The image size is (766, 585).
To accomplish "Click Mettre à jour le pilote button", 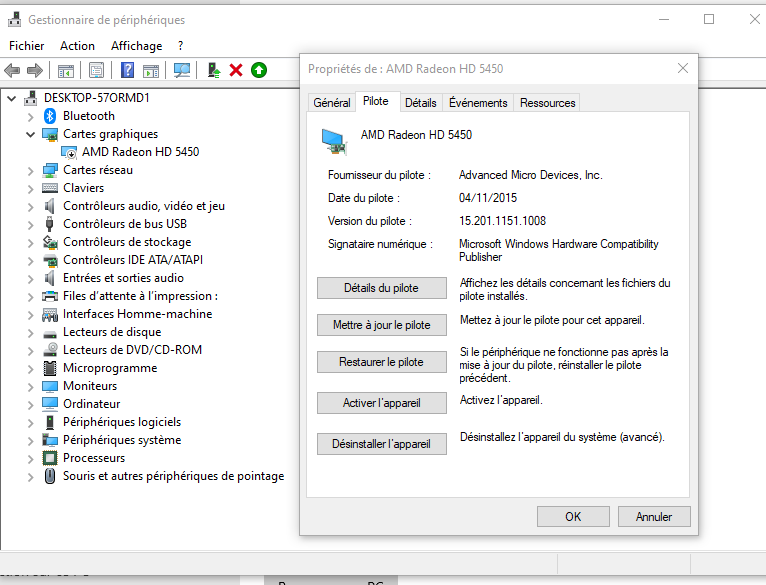I will tap(382, 325).
